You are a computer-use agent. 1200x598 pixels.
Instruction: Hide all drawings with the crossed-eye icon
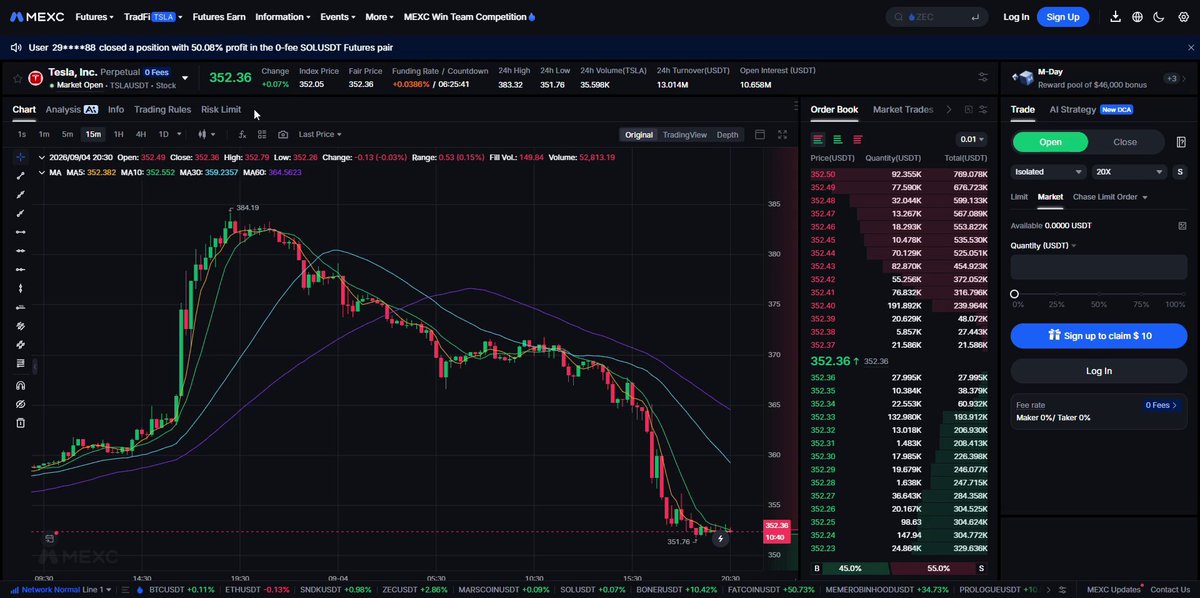(x=21, y=404)
